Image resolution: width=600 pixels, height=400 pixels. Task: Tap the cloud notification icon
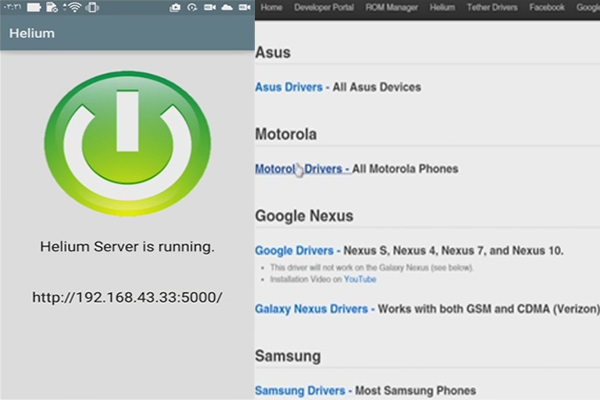coord(227,7)
